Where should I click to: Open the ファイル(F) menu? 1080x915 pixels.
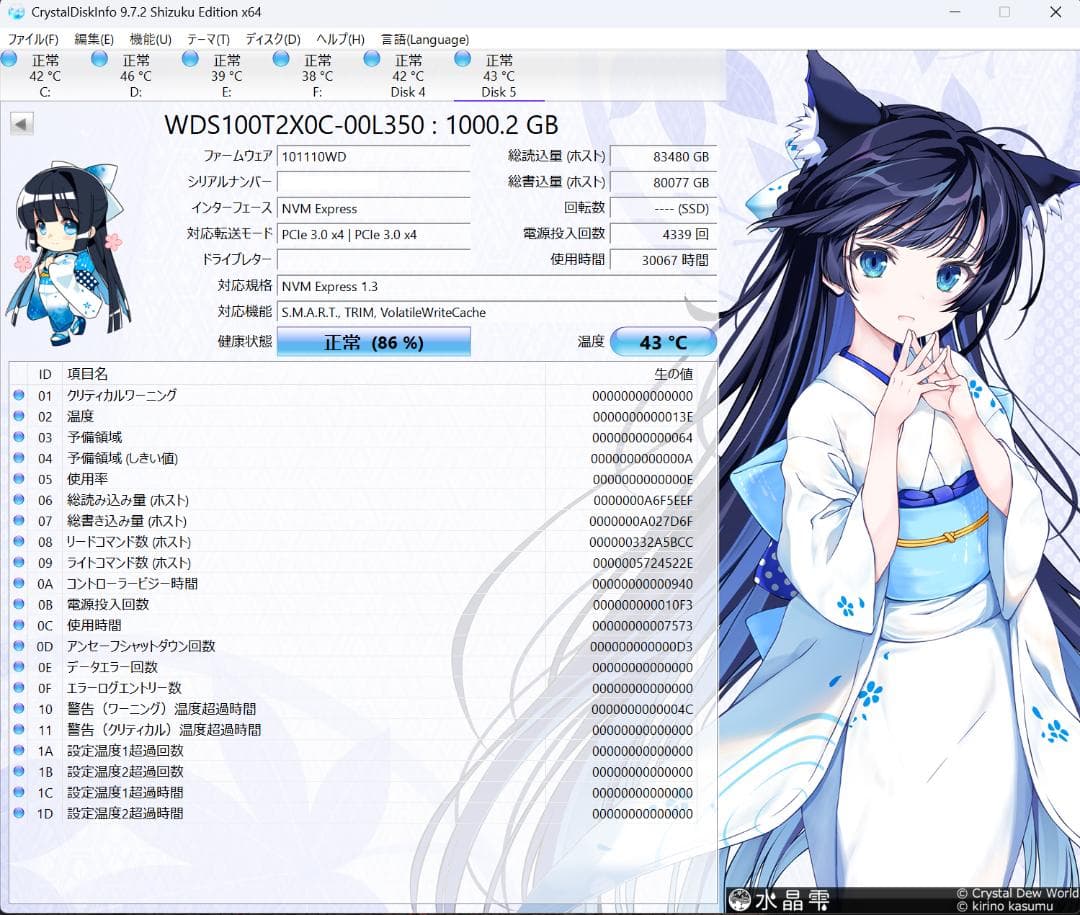[32, 39]
